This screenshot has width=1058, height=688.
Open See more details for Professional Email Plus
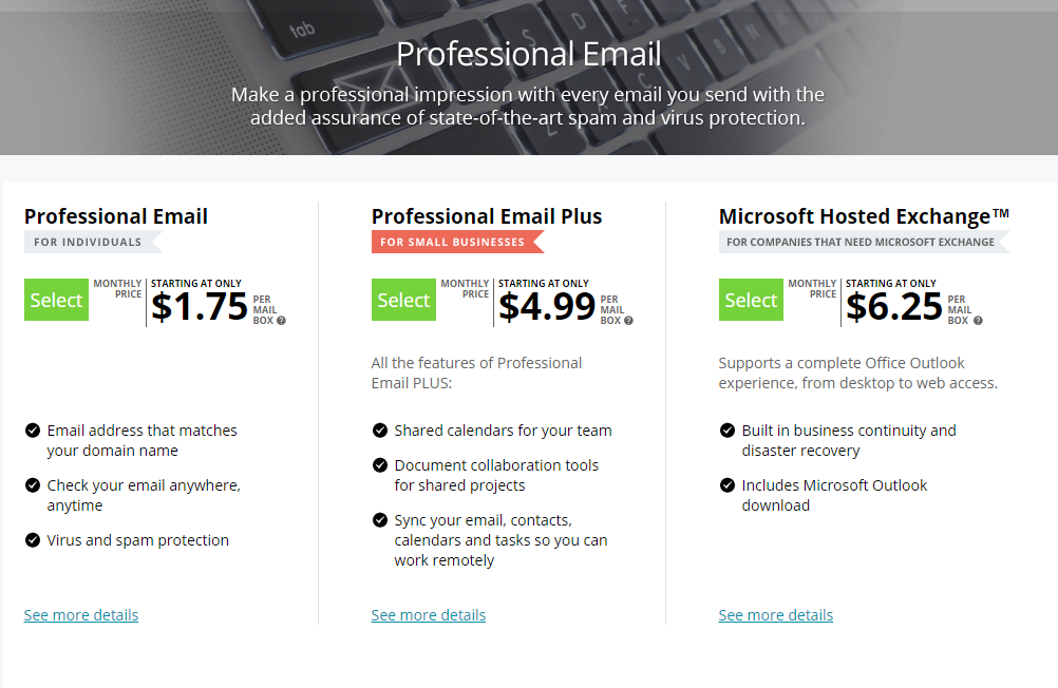[428, 615]
